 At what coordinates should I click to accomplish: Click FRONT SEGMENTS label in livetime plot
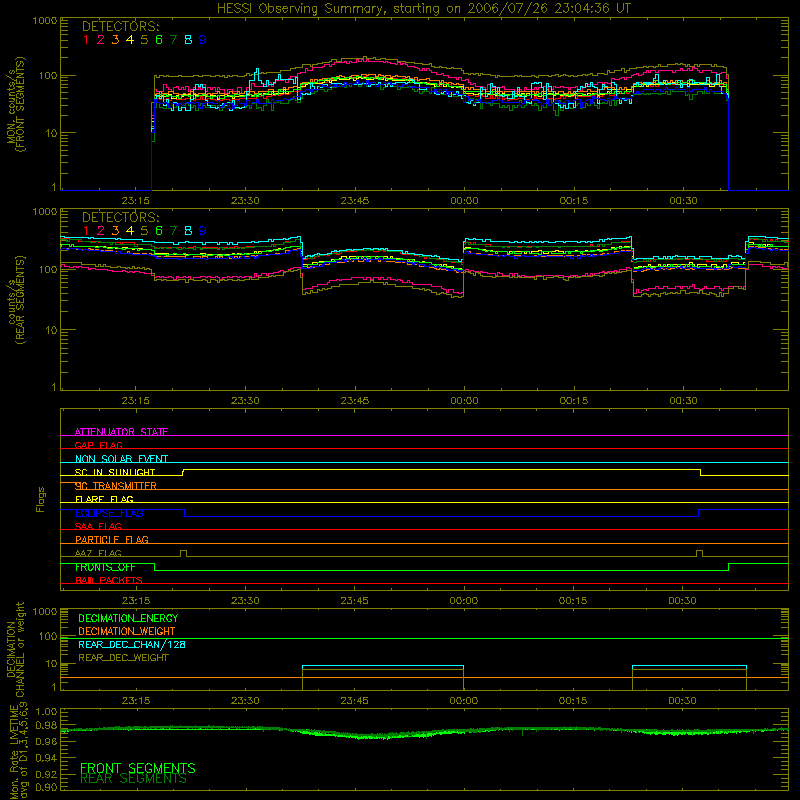[138, 768]
